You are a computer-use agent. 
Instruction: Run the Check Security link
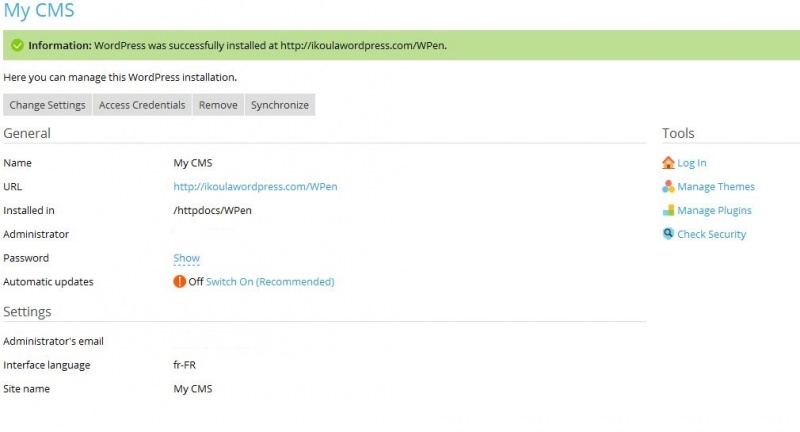(x=711, y=234)
